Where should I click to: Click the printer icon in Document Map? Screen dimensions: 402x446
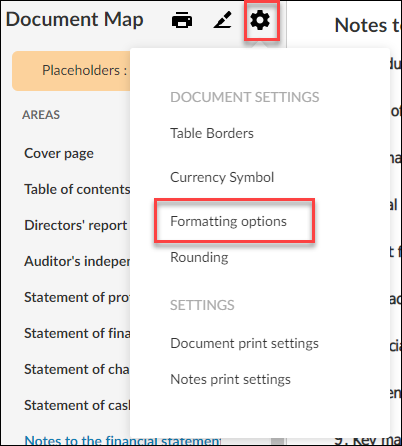tap(182, 20)
